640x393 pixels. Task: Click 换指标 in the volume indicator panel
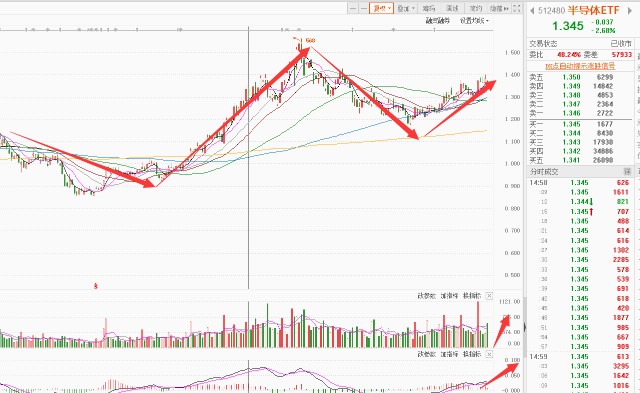point(472,295)
